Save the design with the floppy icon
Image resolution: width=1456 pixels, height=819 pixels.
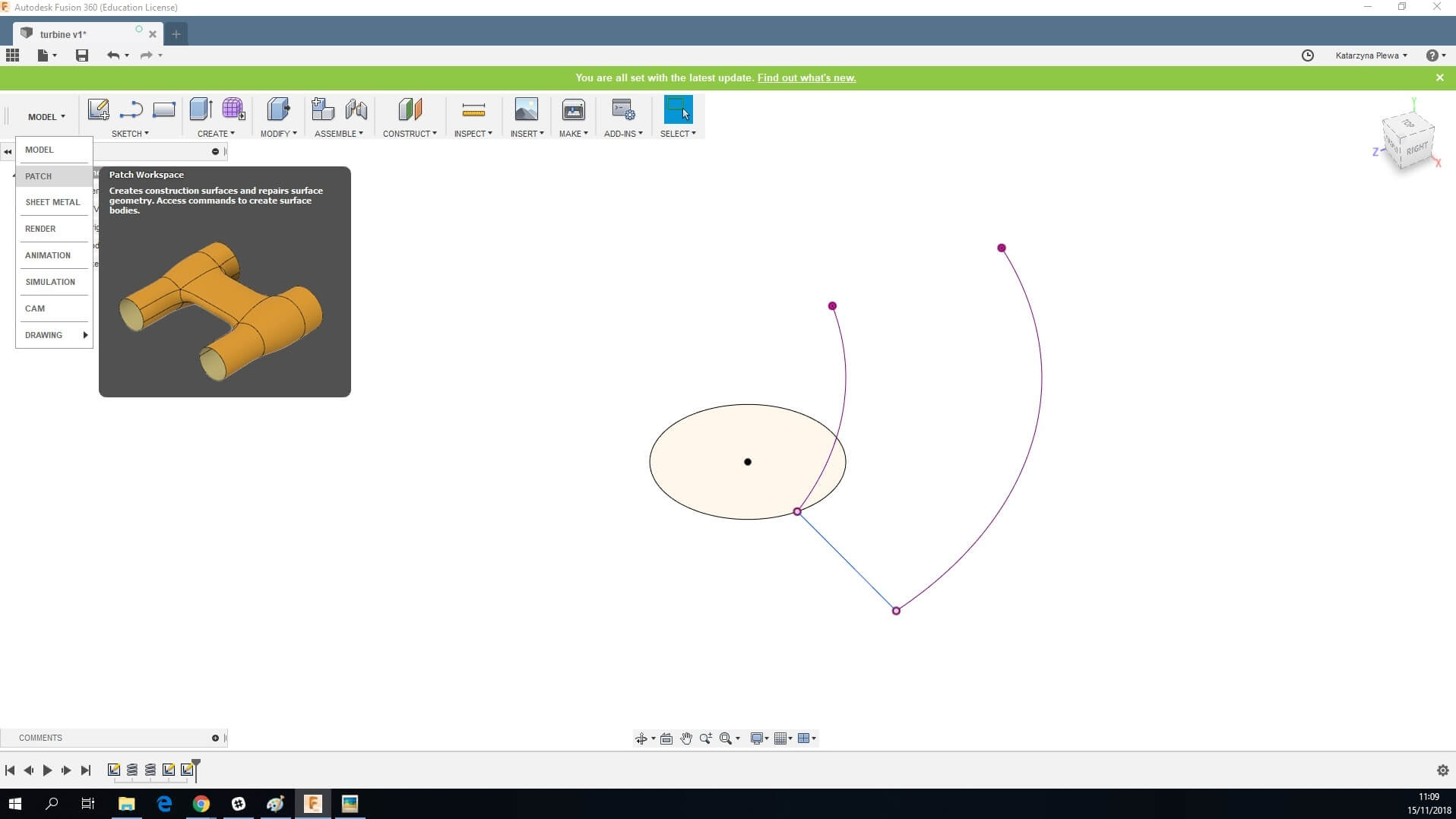click(x=82, y=55)
